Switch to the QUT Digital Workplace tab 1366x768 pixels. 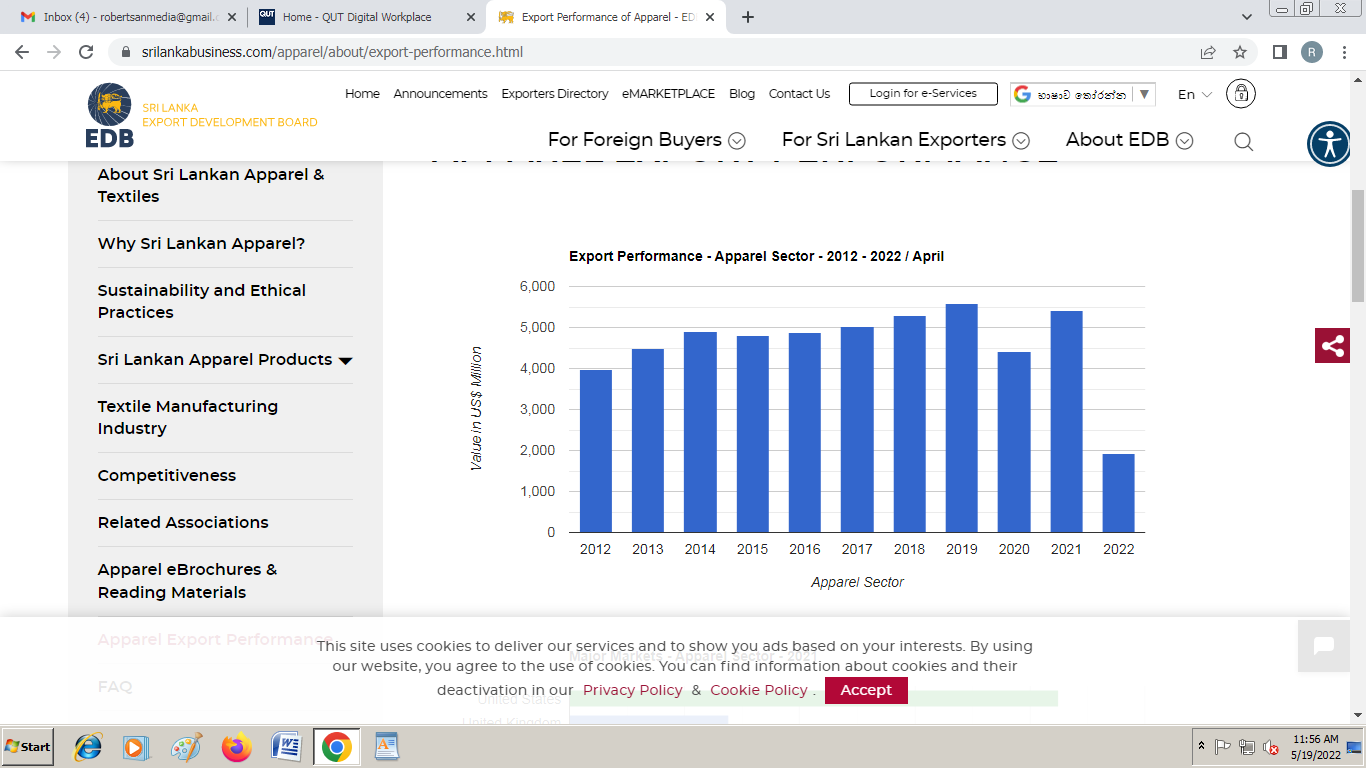(367, 17)
